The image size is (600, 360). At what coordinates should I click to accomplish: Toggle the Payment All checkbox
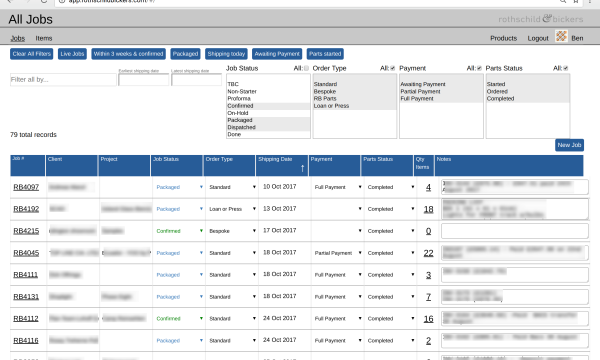pyautogui.click(x=479, y=68)
